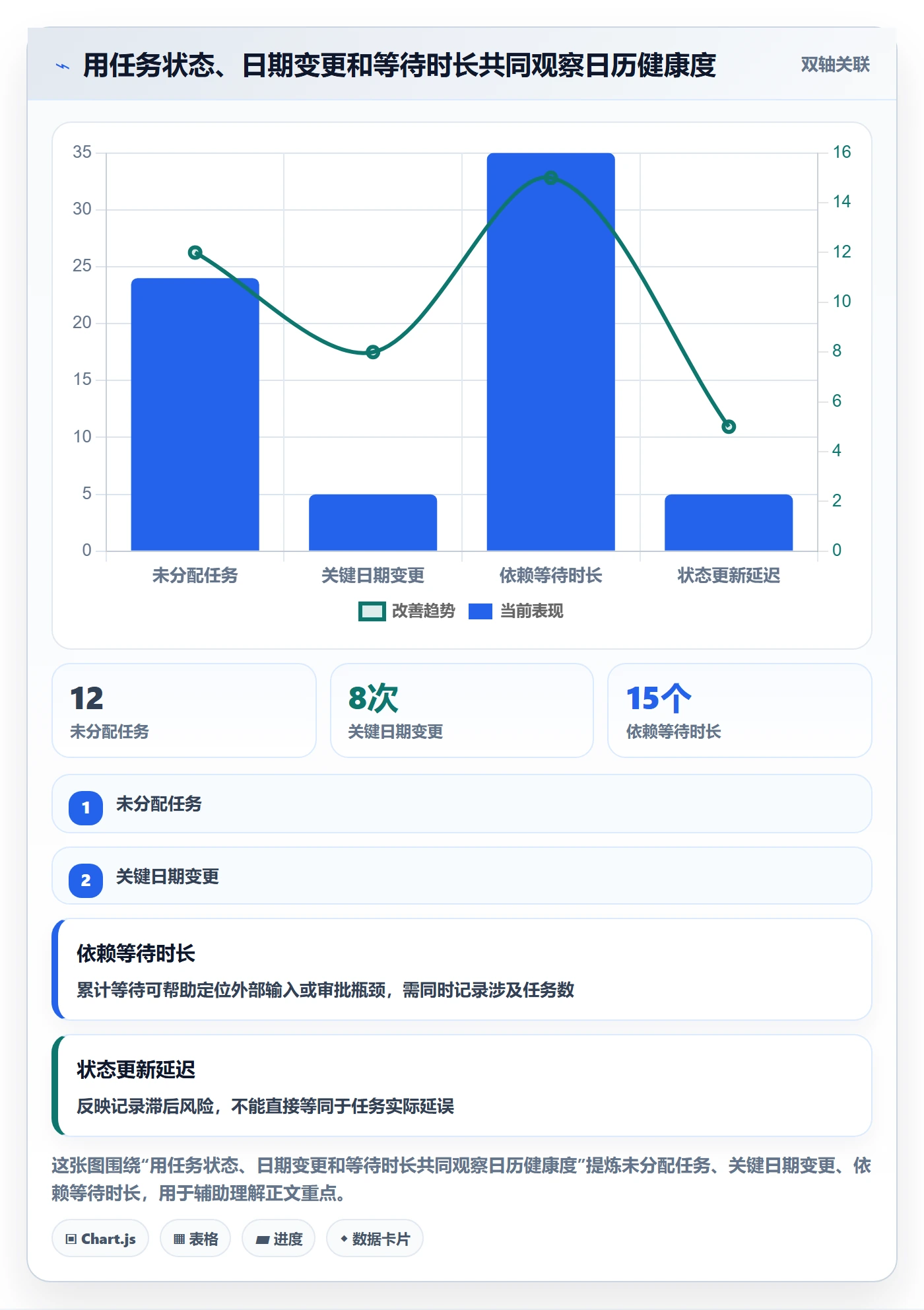
Task: Click the line point above 状态更新延迟
Action: pyautogui.click(x=729, y=427)
